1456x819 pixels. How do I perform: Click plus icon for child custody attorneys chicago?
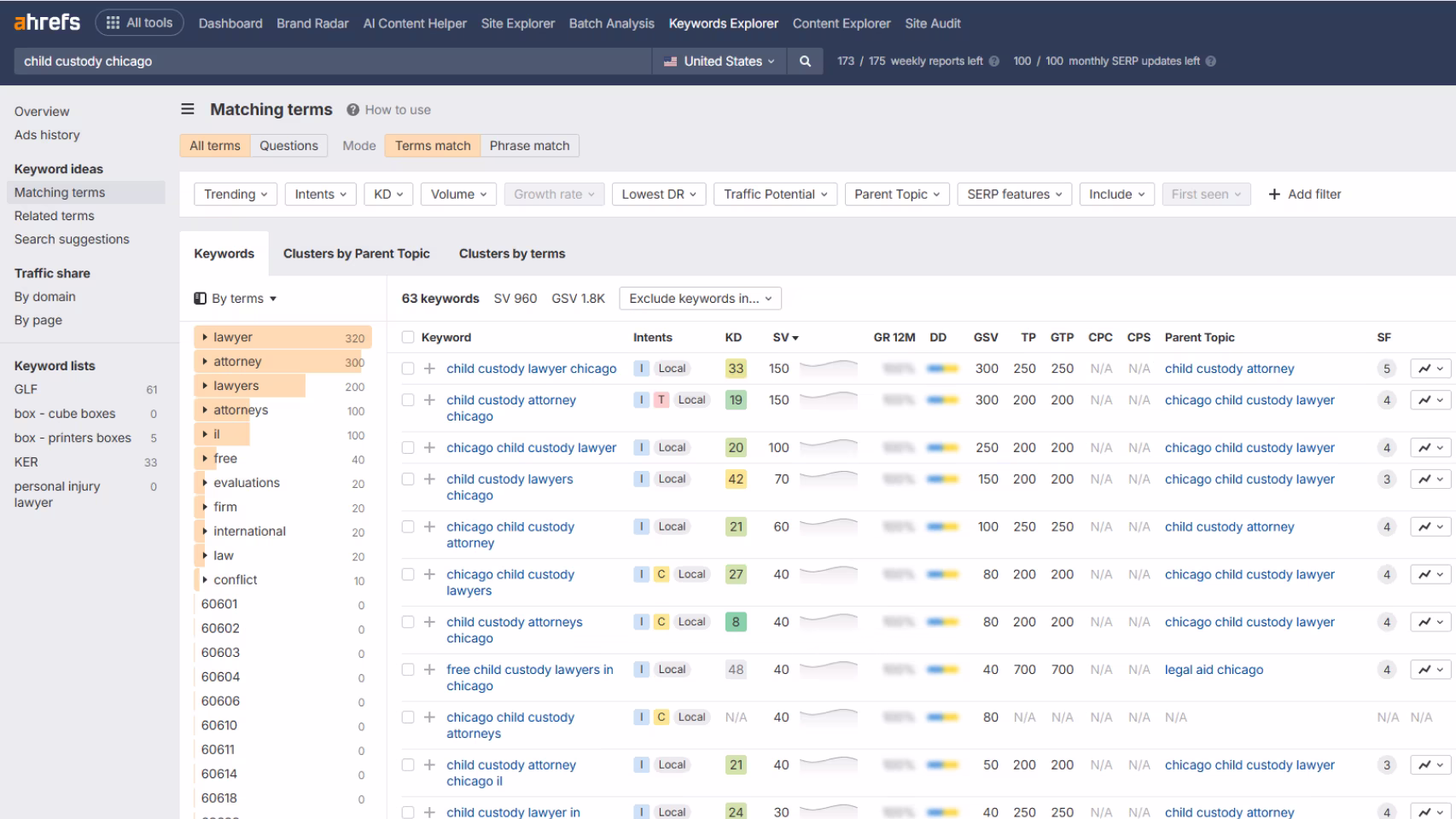pos(429,622)
